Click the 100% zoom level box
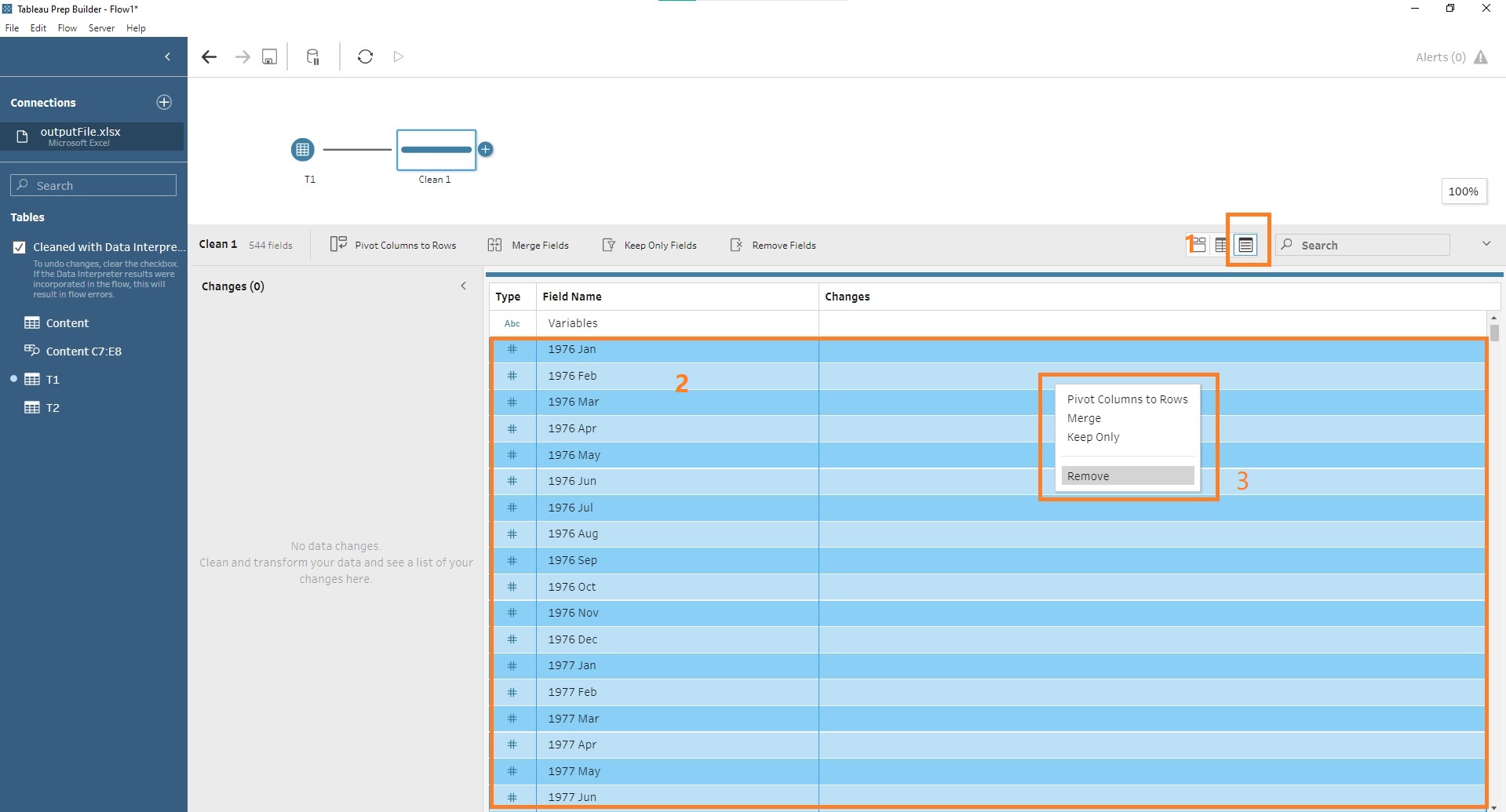Image resolution: width=1506 pixels, height=812 pixels. point(1464,191)
